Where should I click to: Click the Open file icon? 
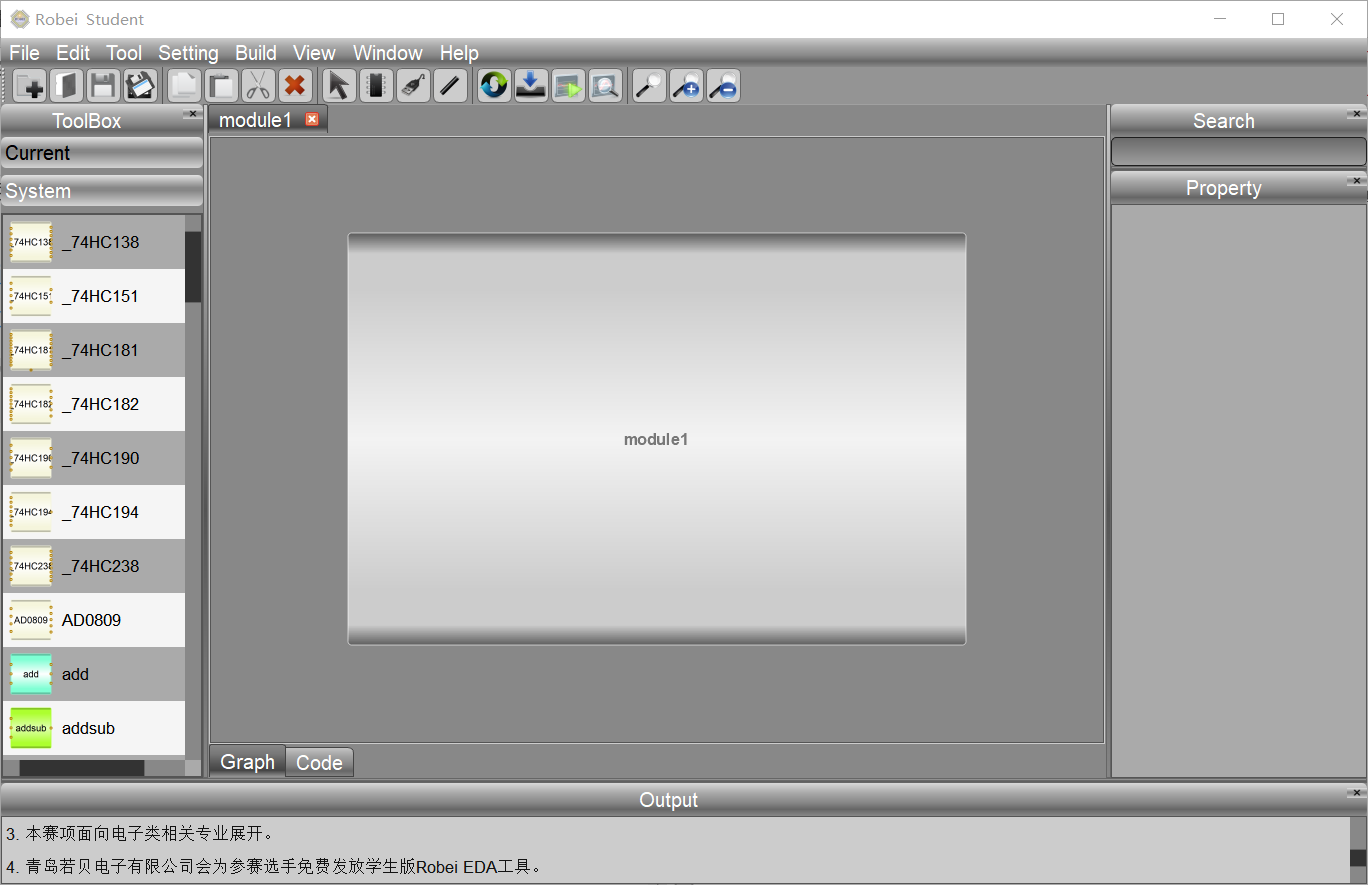(x=67, y=85)
